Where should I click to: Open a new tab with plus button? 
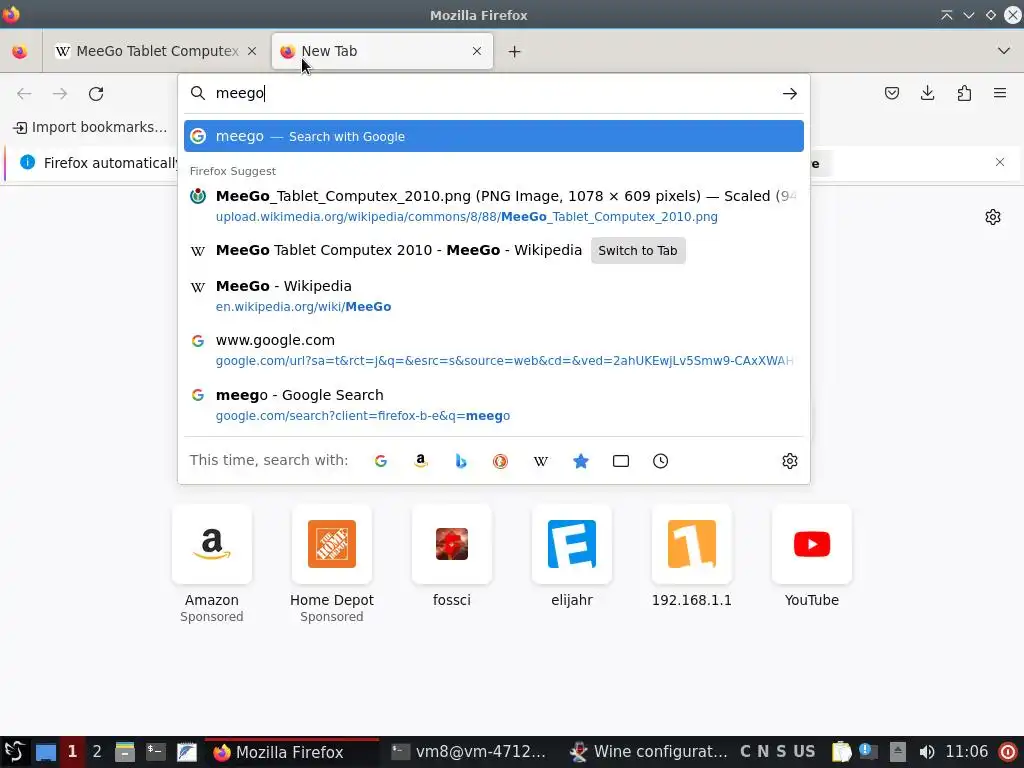(515, 51)
